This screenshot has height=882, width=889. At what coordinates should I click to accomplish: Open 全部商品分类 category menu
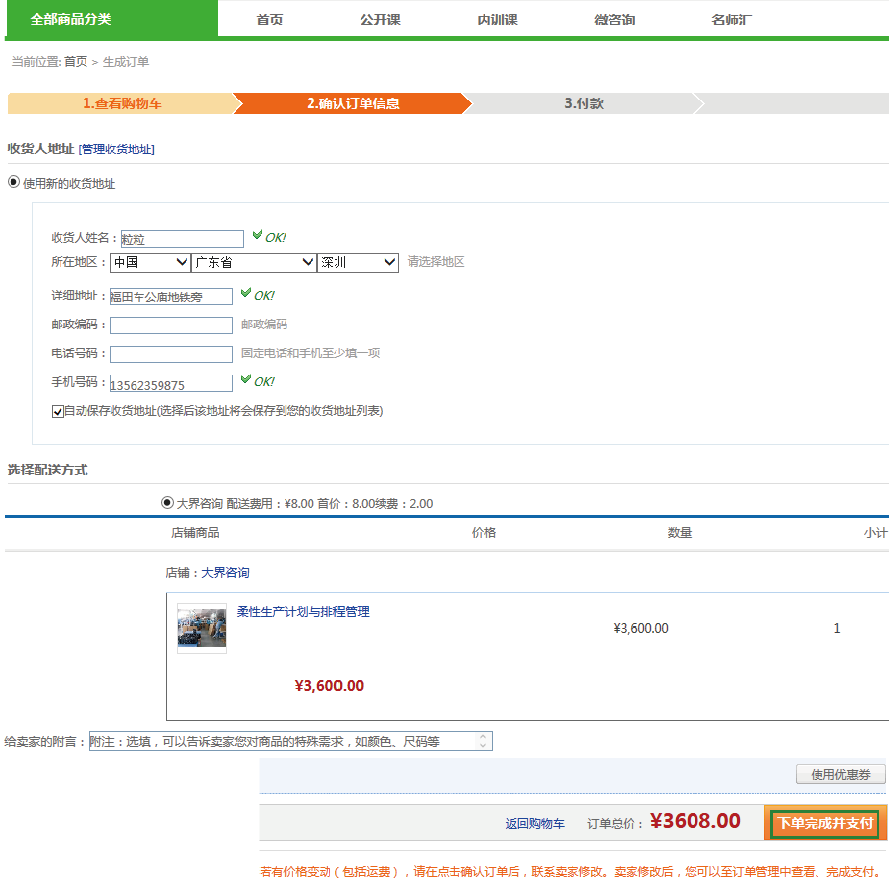coord(71,19)
